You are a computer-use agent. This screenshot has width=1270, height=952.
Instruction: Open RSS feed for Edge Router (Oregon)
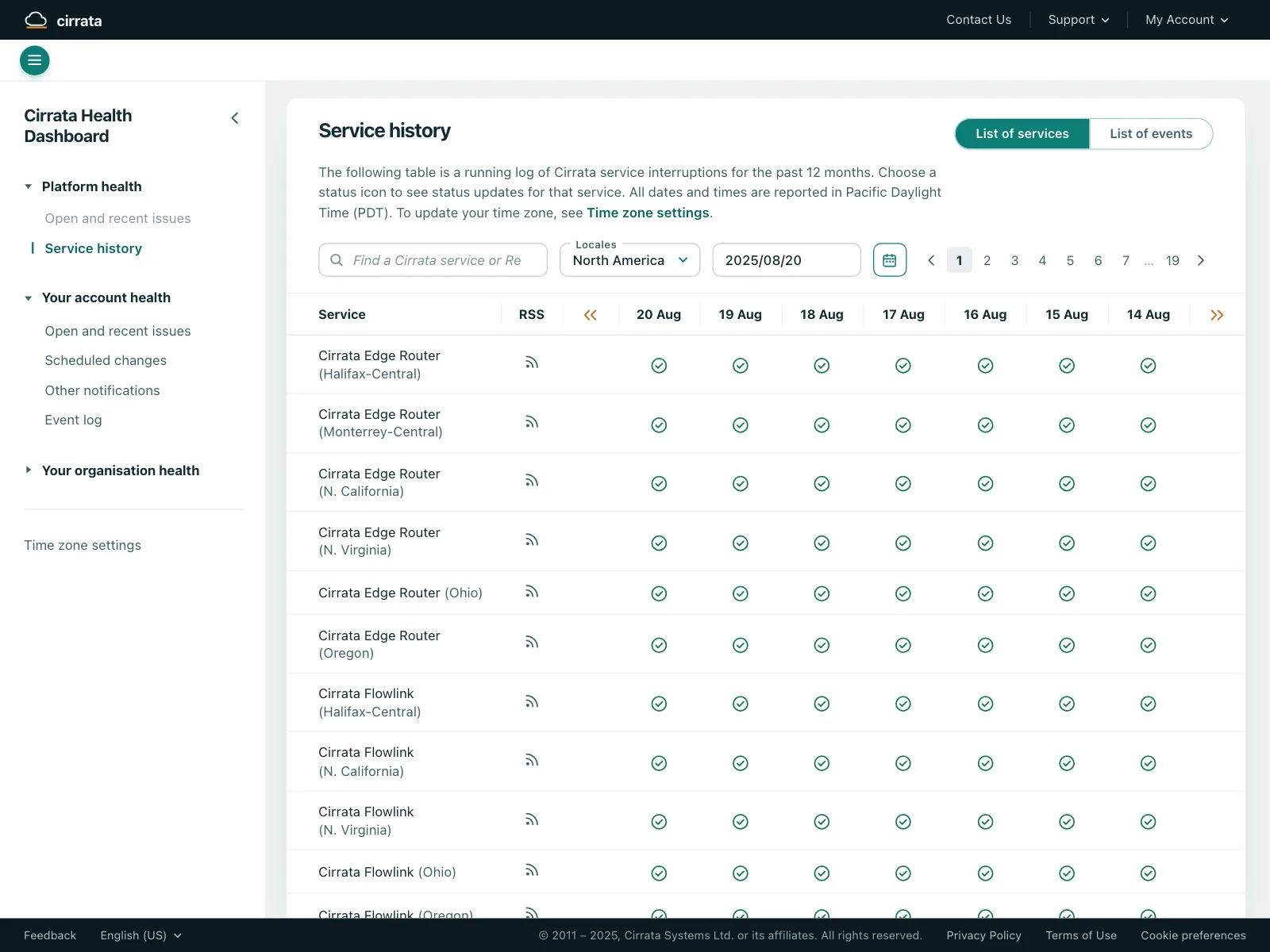pos(532,642)
